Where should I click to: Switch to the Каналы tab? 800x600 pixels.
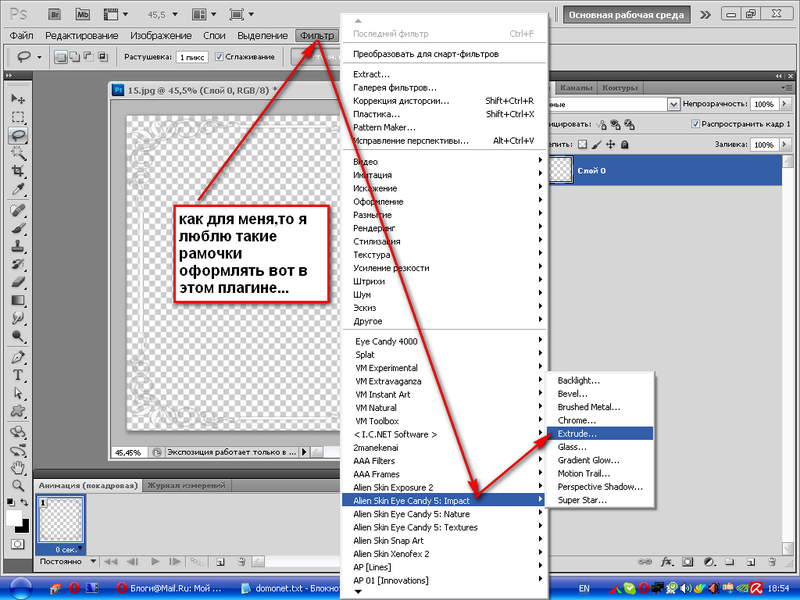[x=576, y=88]
